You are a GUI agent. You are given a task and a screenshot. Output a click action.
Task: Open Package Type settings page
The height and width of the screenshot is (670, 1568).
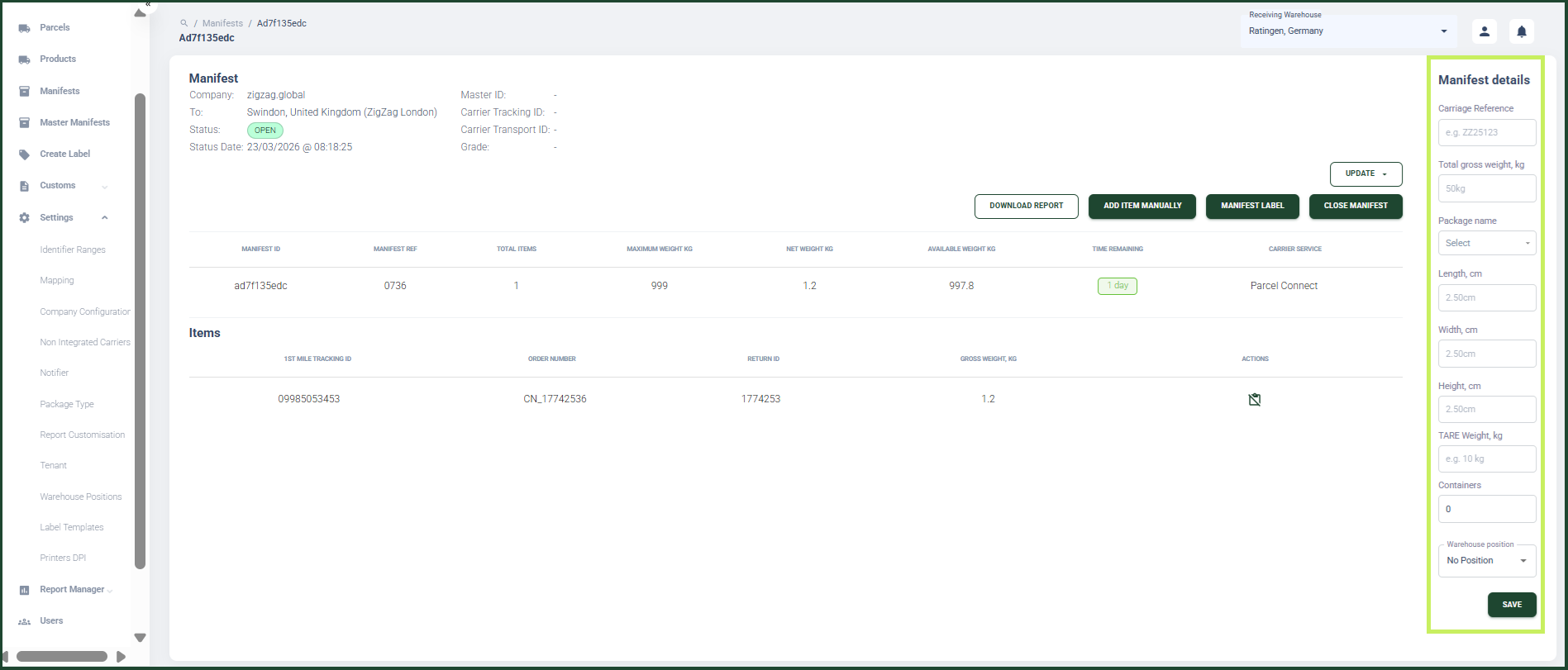[67, 404]
